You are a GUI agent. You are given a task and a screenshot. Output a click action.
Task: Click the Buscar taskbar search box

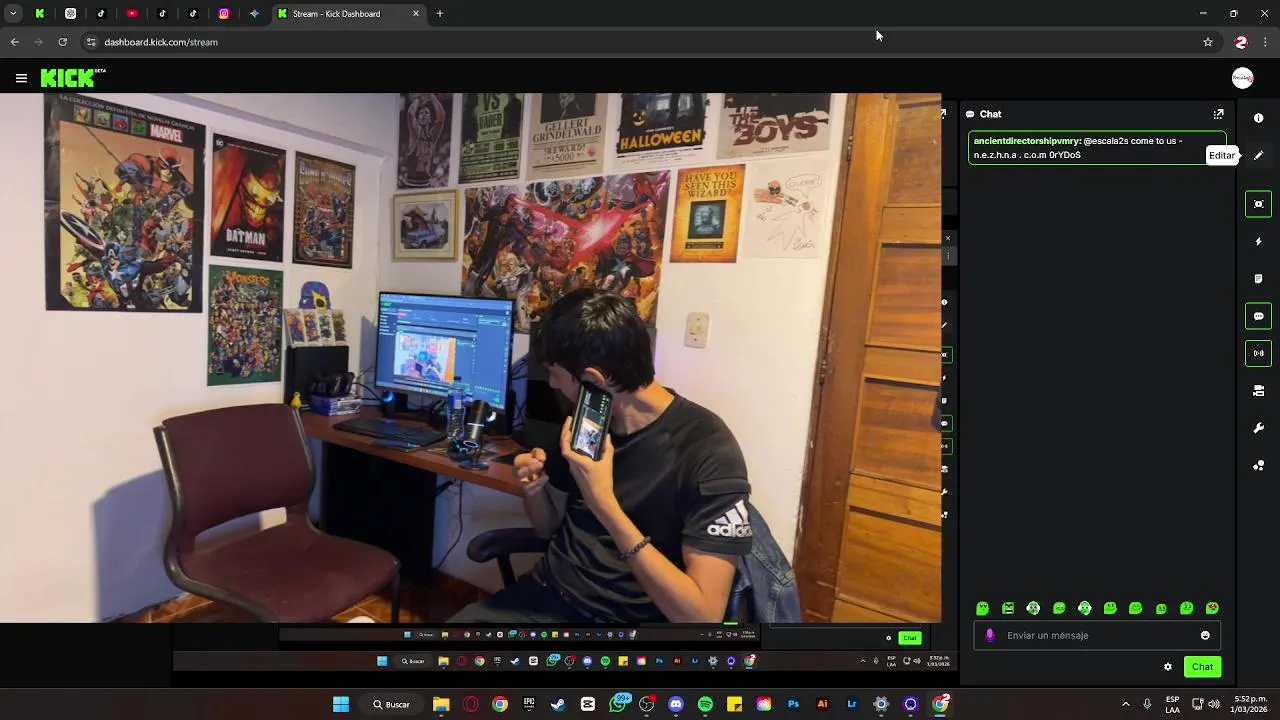[x=391, y=704]
